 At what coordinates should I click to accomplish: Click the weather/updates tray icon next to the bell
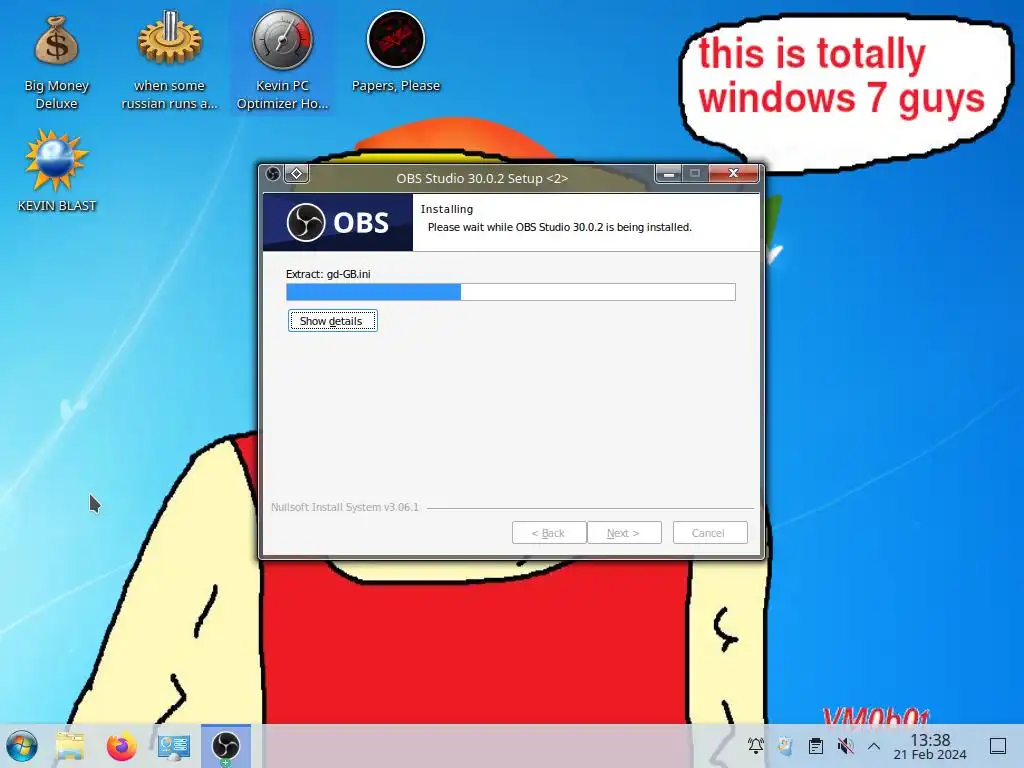click(786, 745)
